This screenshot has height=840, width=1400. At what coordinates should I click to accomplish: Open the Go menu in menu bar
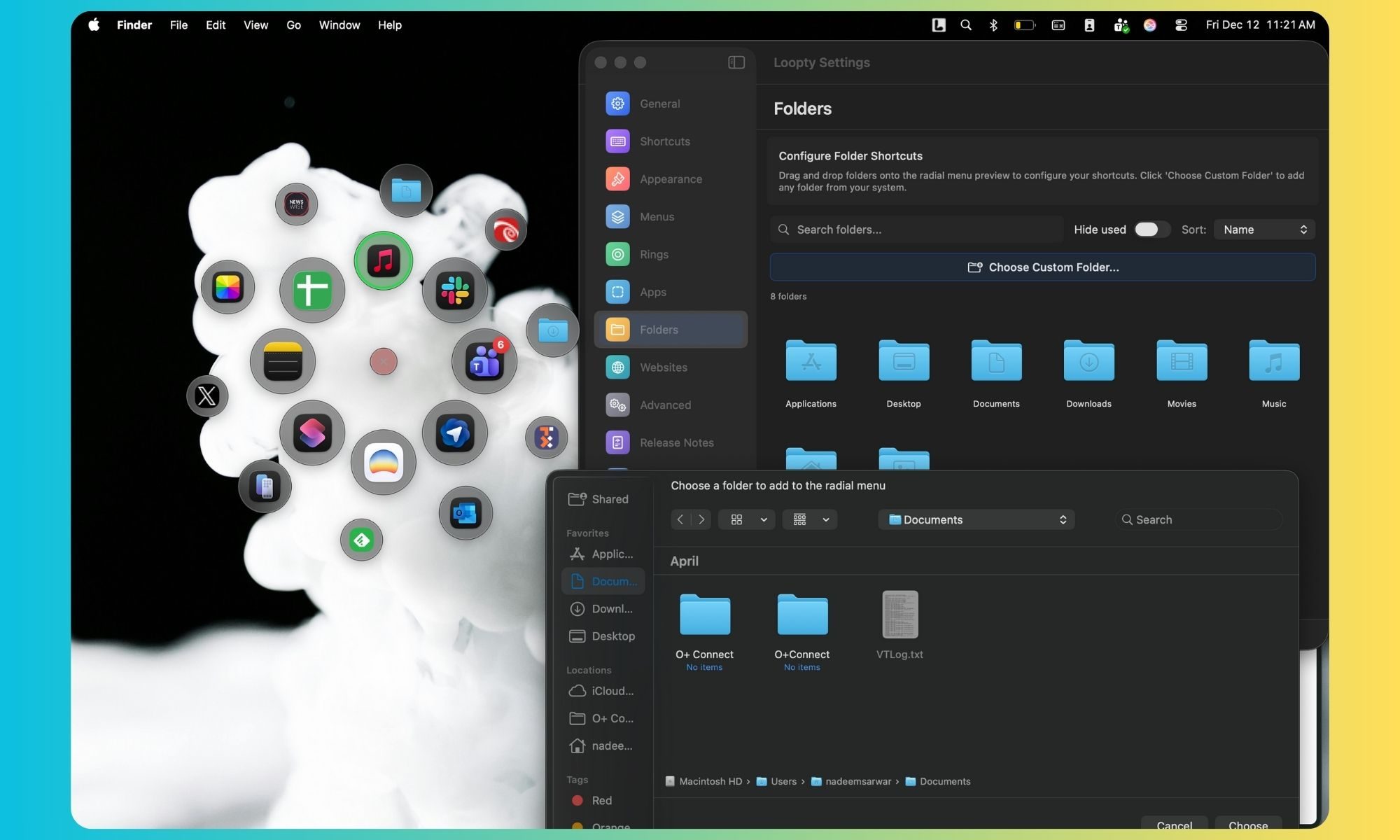(x=293, y=25)
